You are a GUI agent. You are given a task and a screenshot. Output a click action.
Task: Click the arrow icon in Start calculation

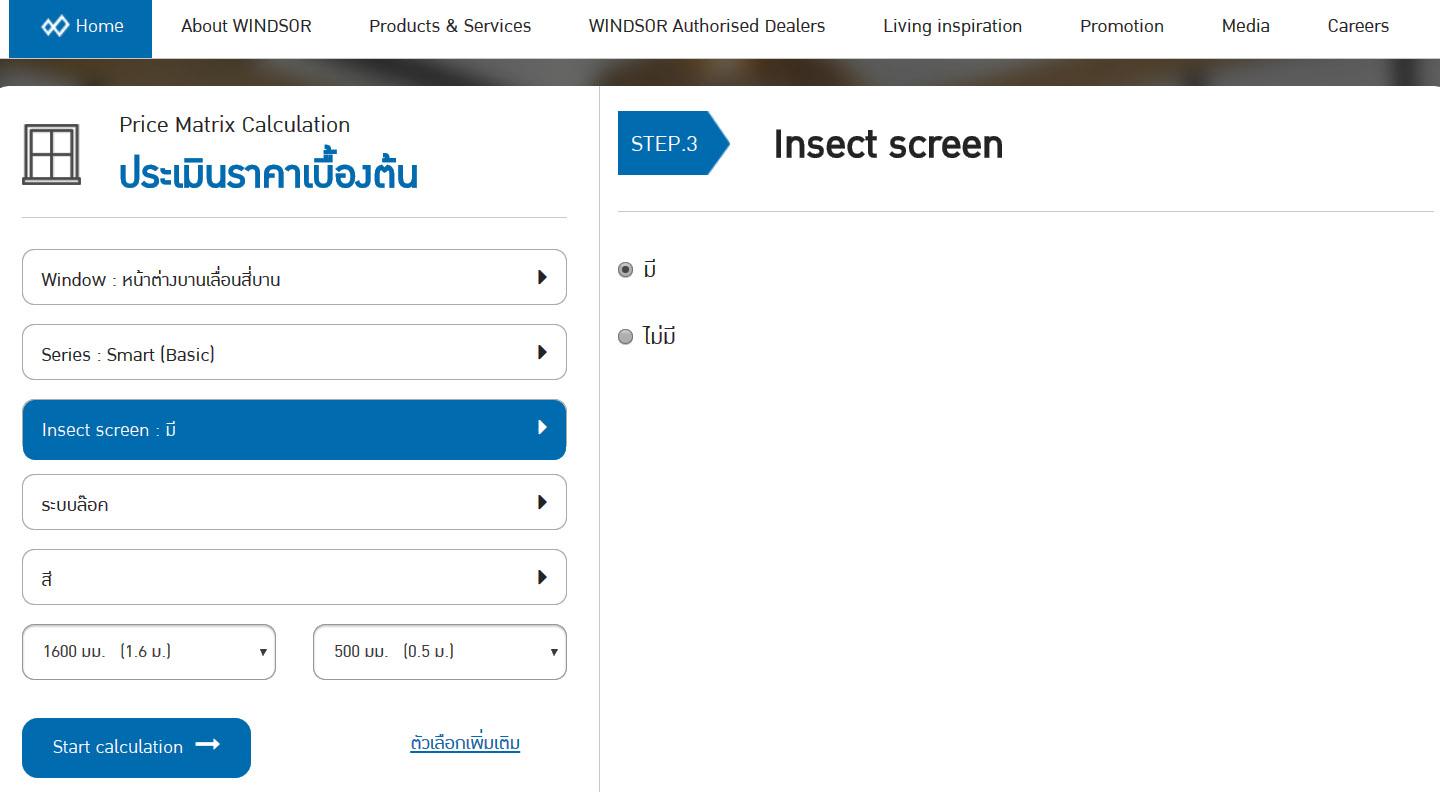(x=207, y=745)
